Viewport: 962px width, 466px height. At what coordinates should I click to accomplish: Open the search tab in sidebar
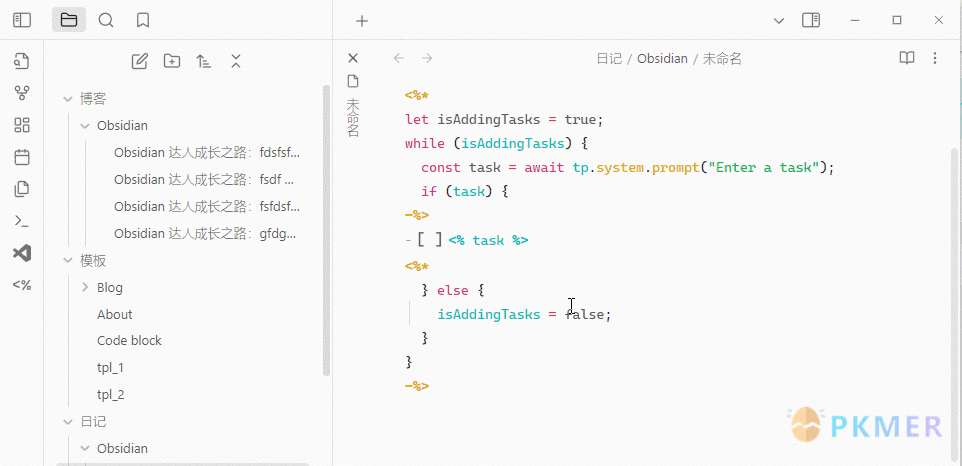click(x=106, y=20)
